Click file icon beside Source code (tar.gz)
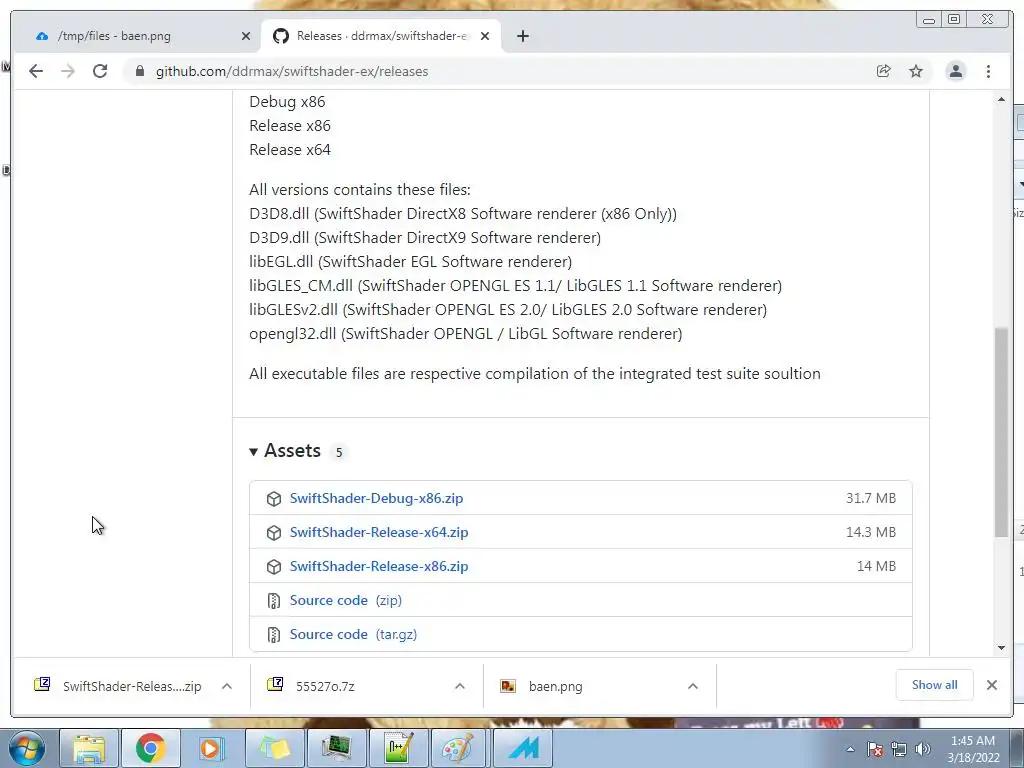 click(x=274, y=635)
